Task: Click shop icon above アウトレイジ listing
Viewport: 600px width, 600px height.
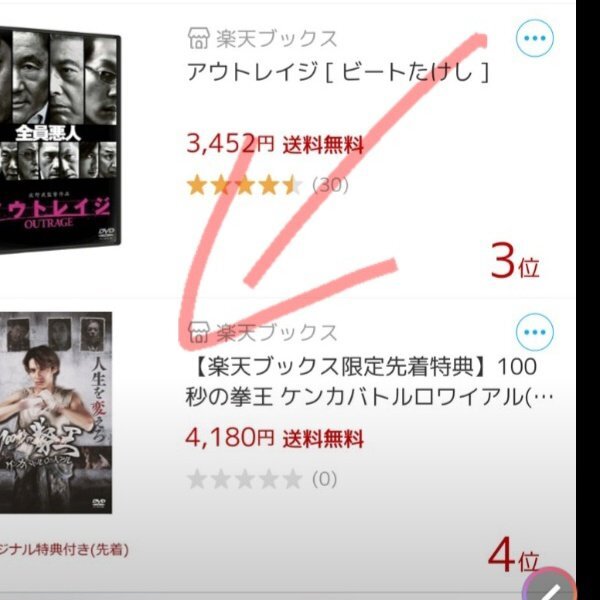Action: (198, 38)
